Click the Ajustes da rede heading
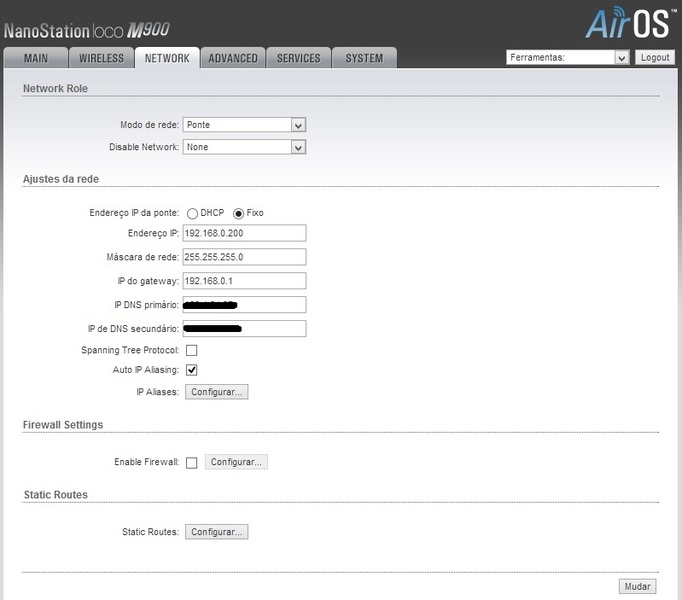Viewport: 682px width, 600px height. coord(61,179)
